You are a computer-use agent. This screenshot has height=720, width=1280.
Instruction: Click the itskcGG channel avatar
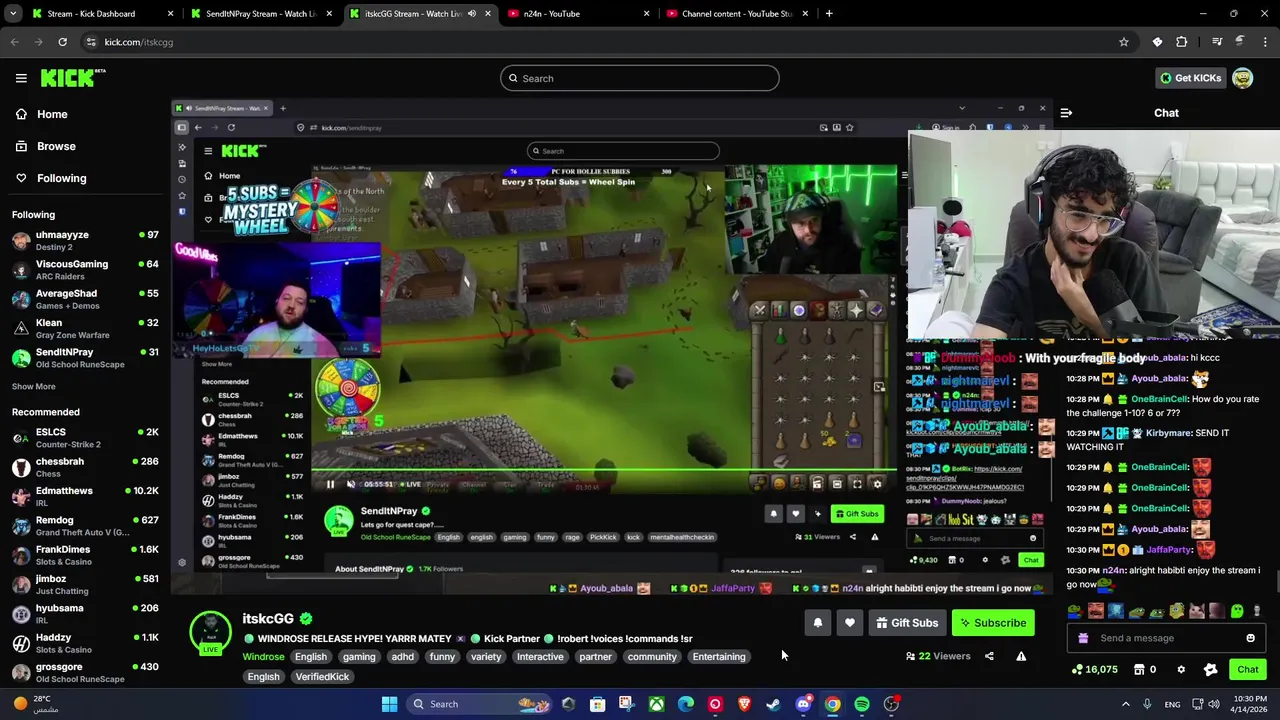pos(211,631)
